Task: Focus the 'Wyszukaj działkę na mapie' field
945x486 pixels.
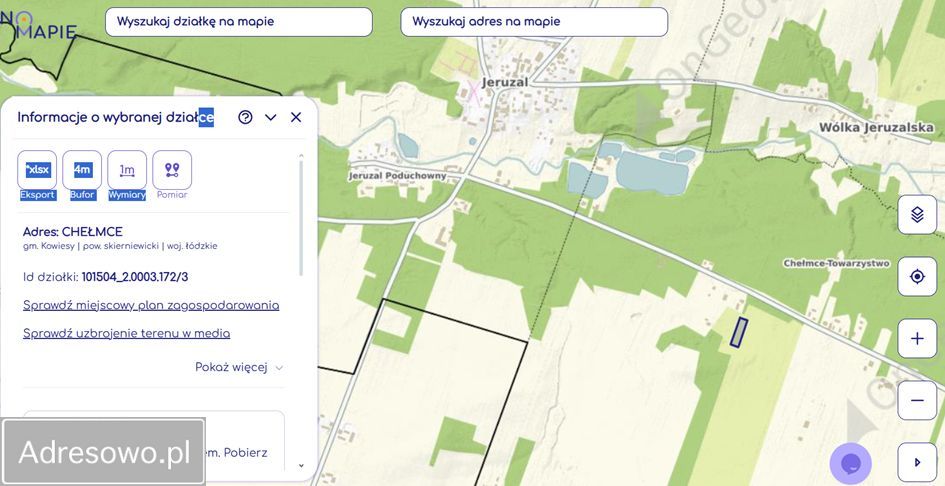Action: pyautogui.click(x=239, y=22)
